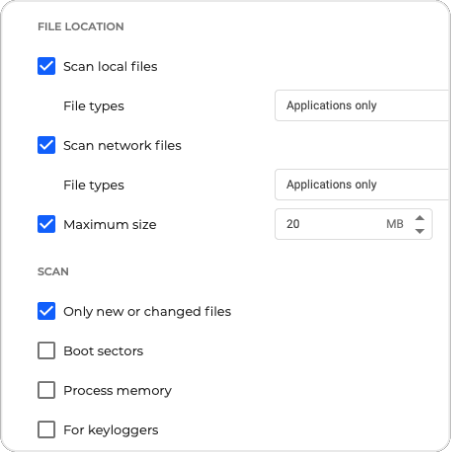
Task: Expand the network File types Applications only dropdown
Action: click(363, 184)
